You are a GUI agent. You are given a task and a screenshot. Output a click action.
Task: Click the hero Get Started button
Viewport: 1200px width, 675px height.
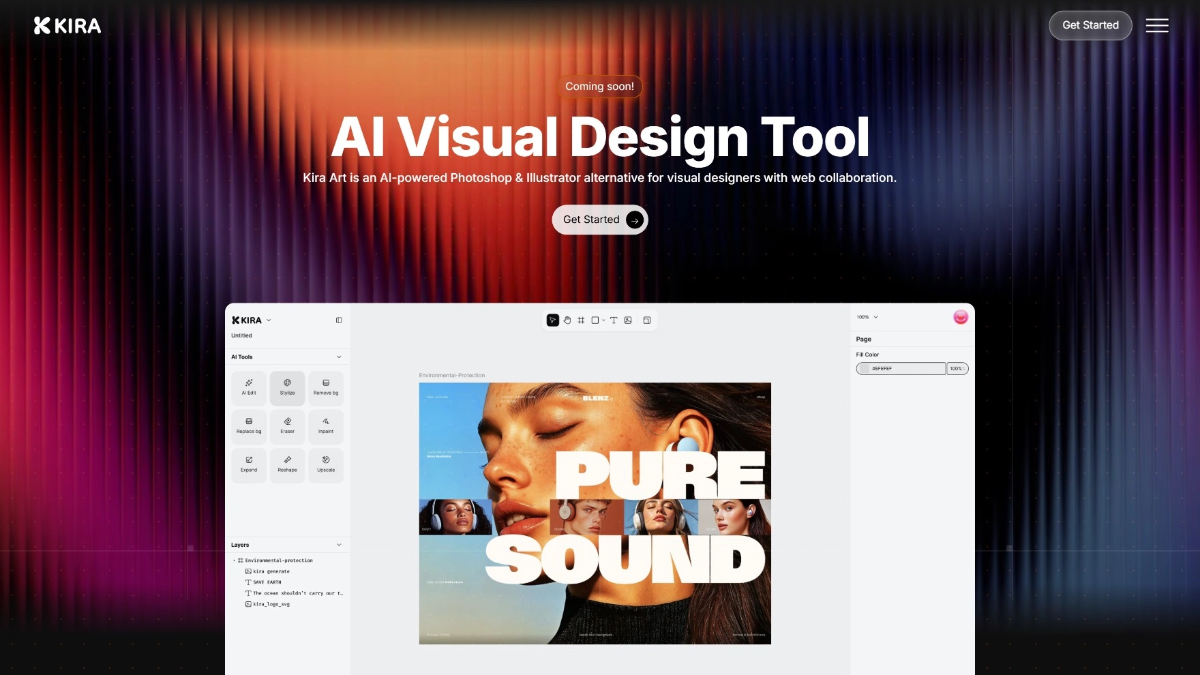click(600, 220)
